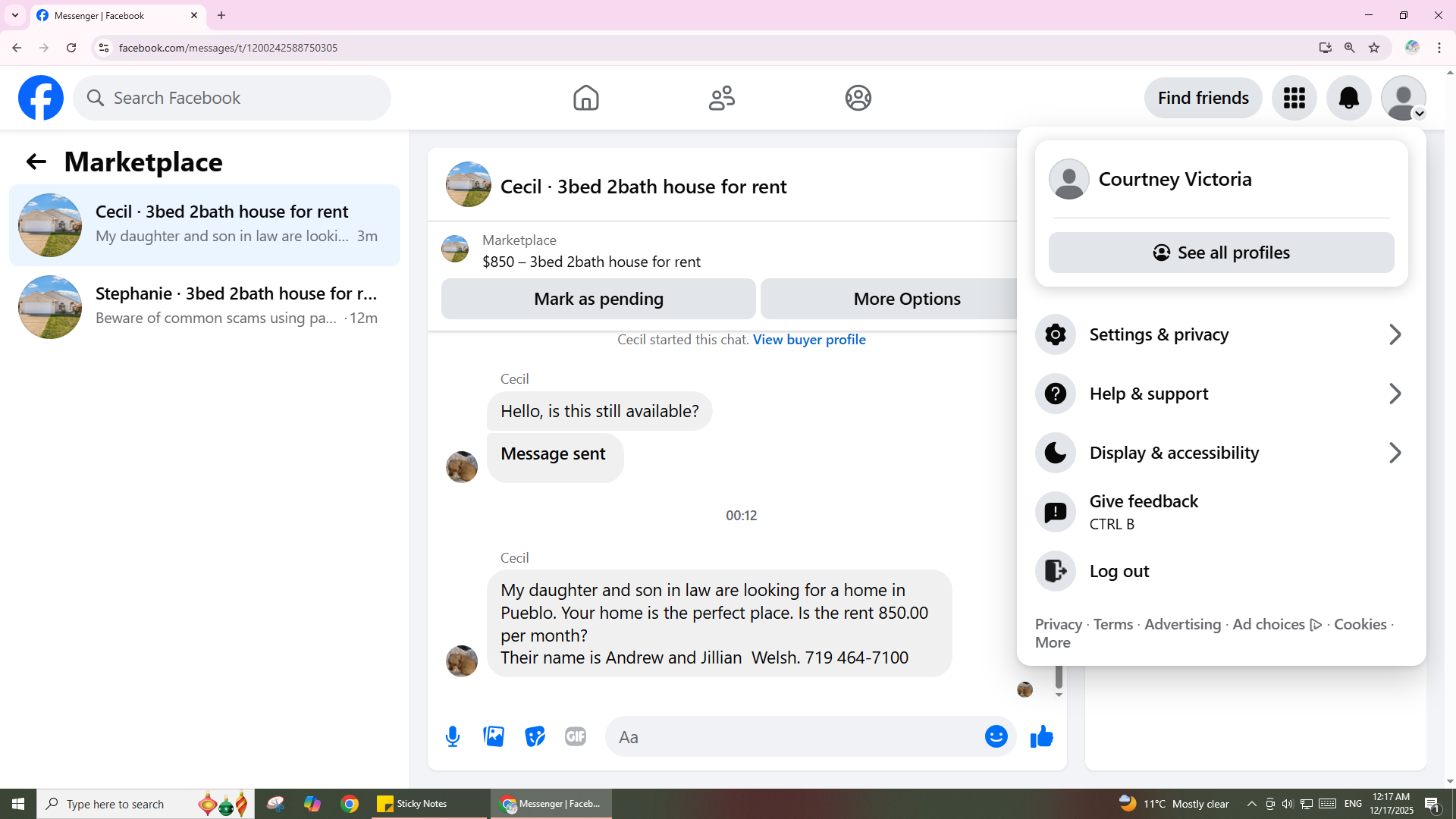Open the Privacy footer link
The height and width of the screenshot is (819, 1456).
[1058, 624]
